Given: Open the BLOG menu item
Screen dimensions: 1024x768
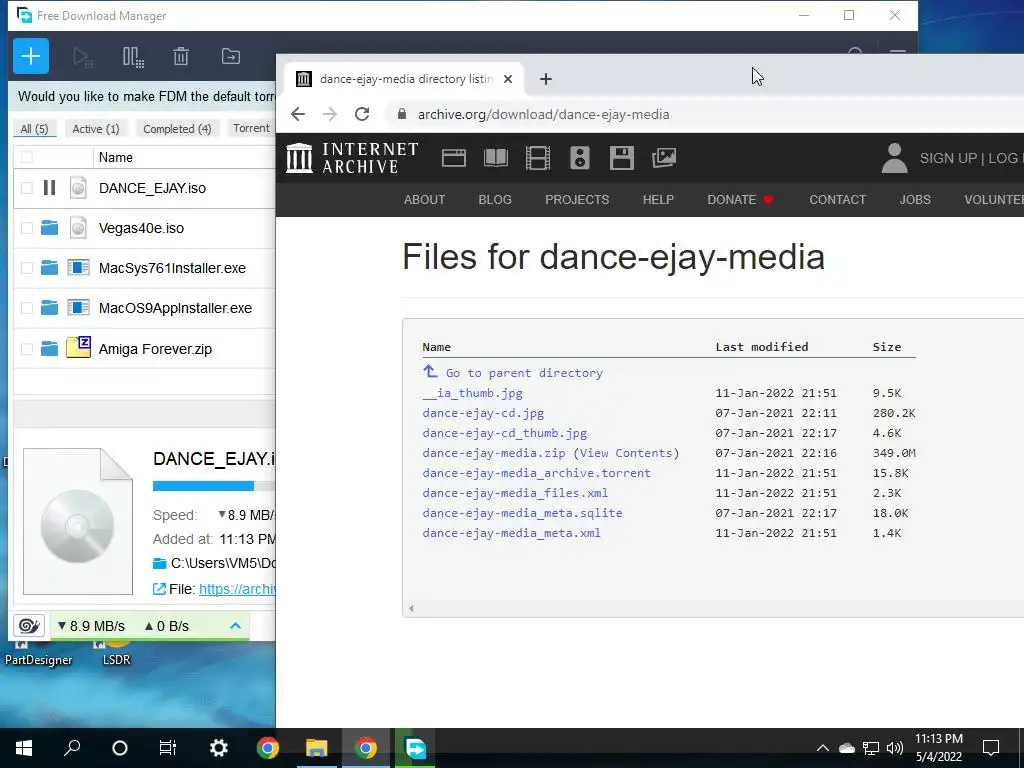Looking at the screenshot, I should pyautogui.click(x=495, y=200).
